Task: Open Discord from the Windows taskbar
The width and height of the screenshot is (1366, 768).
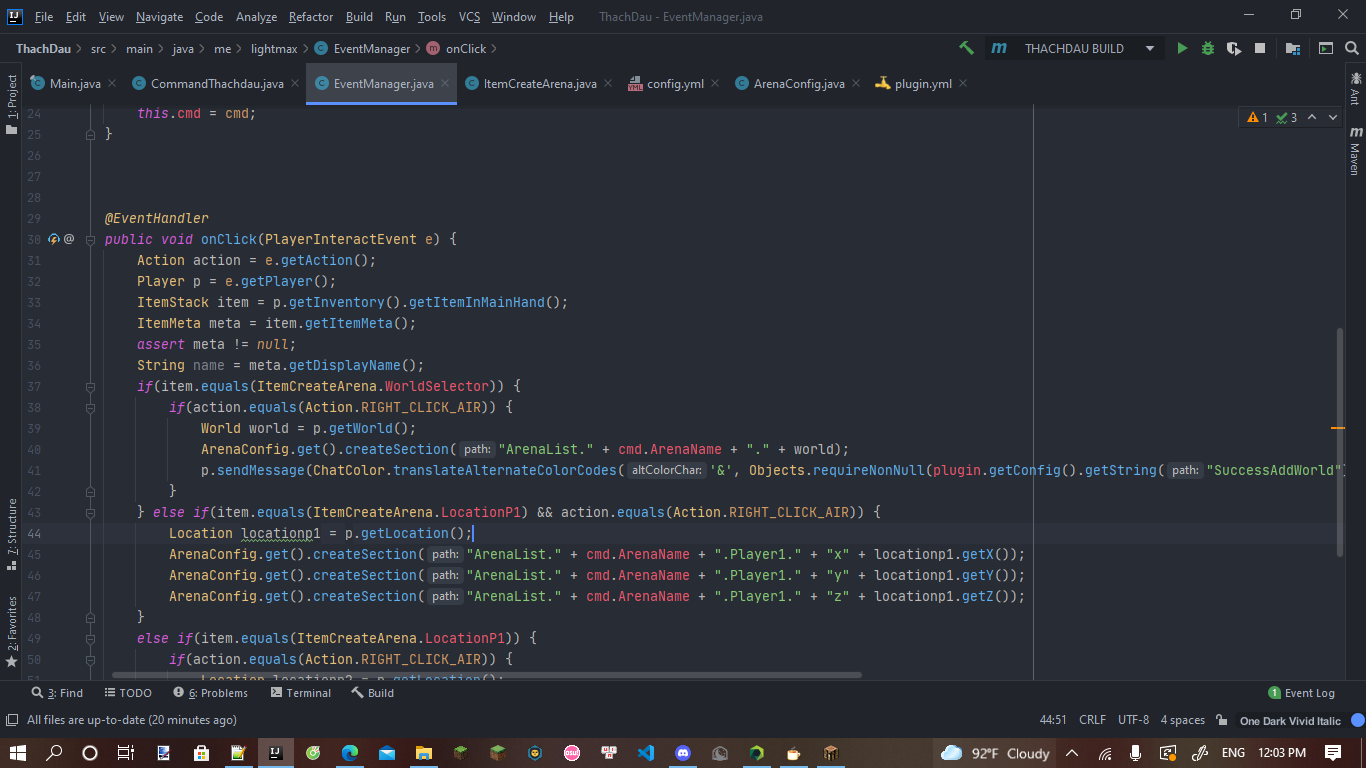Action: coord(683,752)
